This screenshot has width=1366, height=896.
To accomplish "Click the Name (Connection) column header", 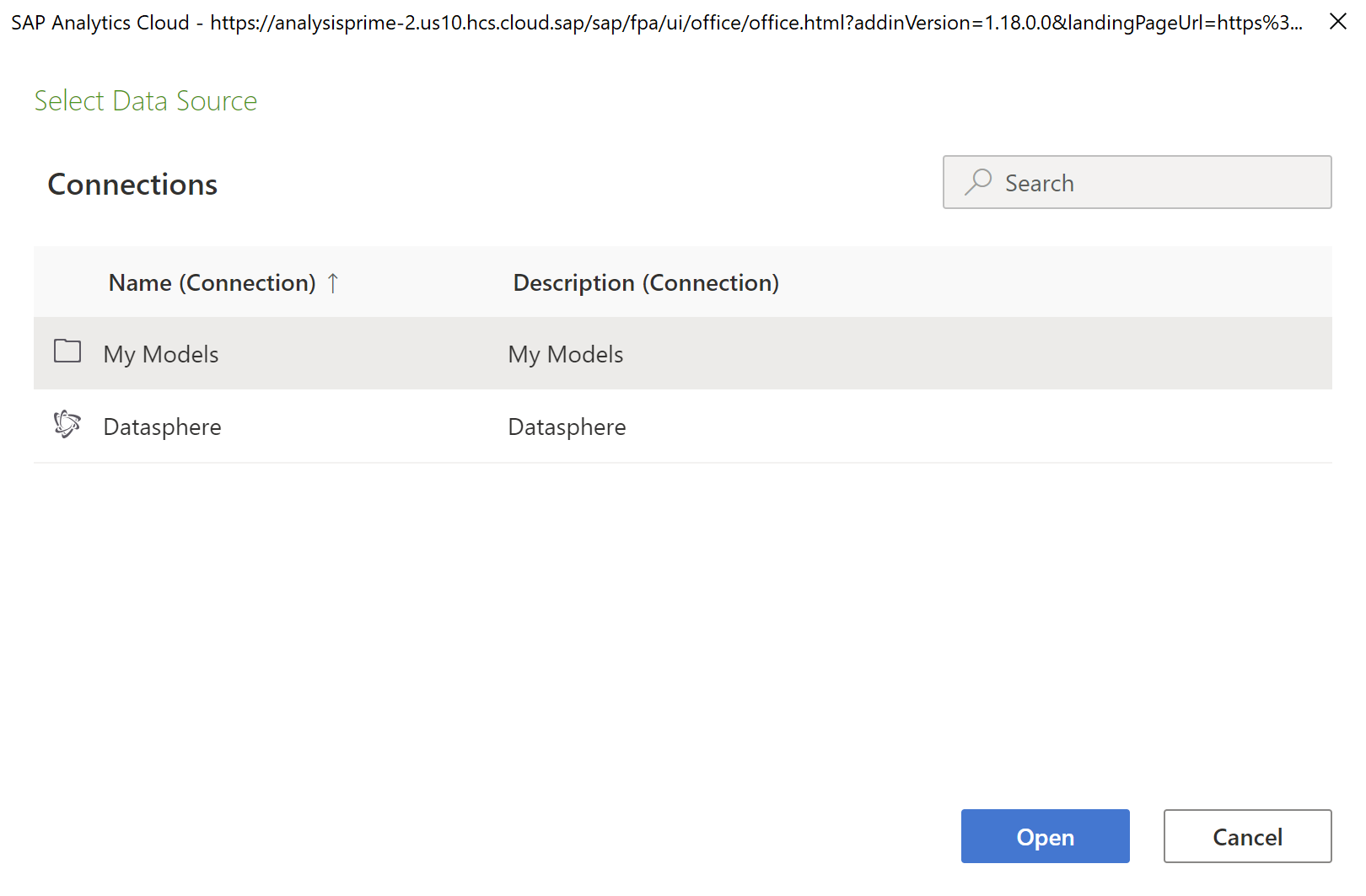I will 213,282.
